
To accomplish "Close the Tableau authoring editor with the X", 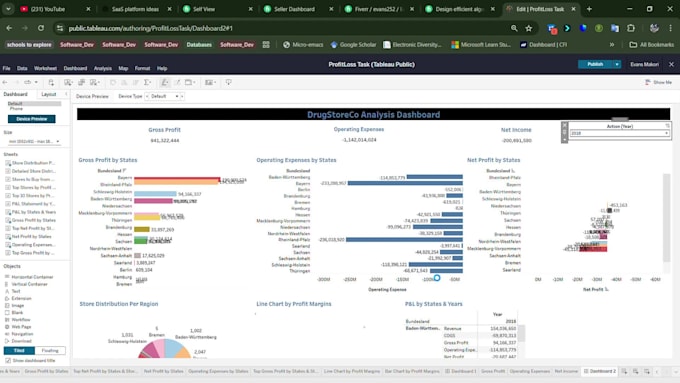I will point(671,64).
